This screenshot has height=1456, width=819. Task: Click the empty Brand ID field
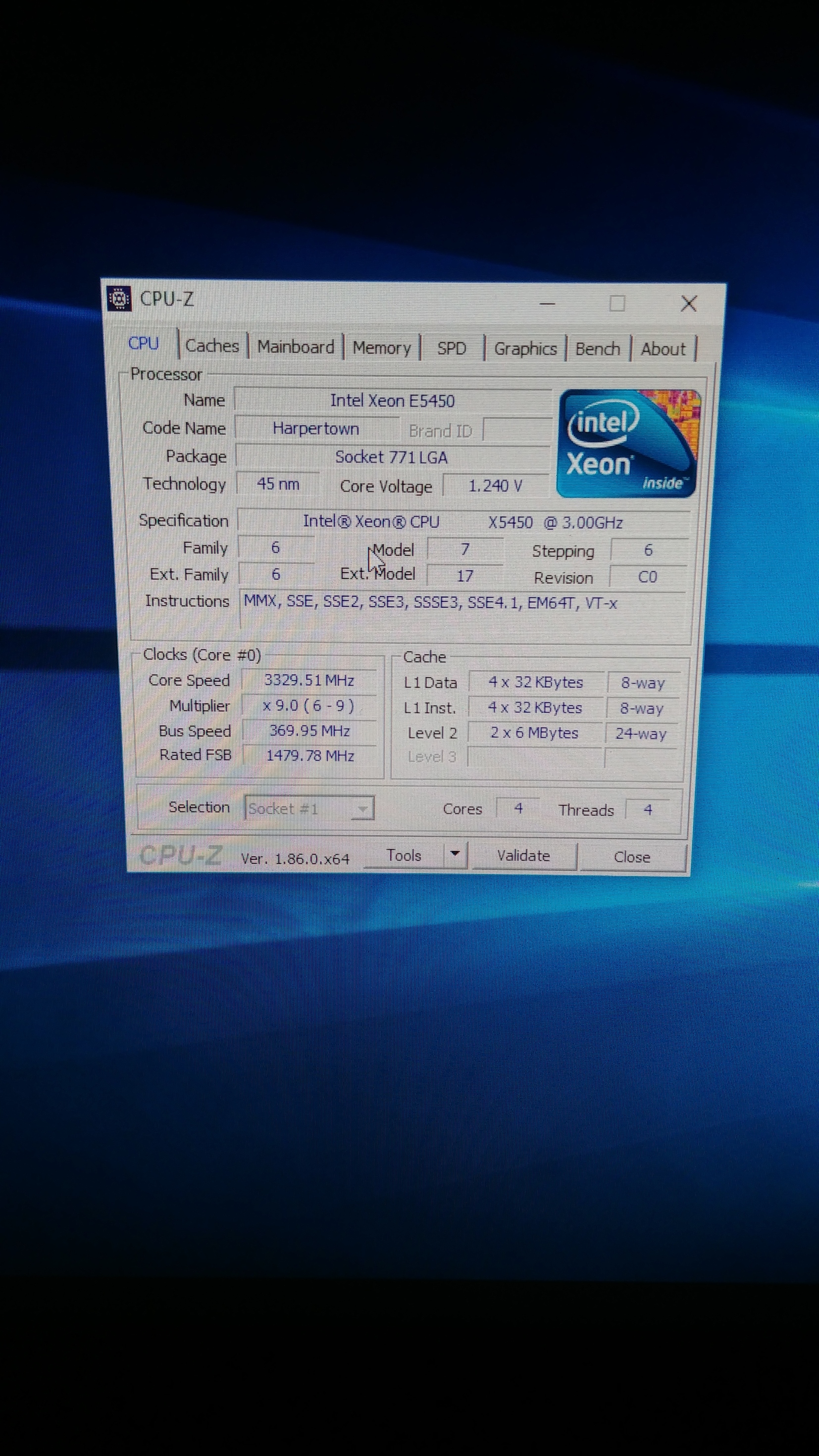(517, 430)
